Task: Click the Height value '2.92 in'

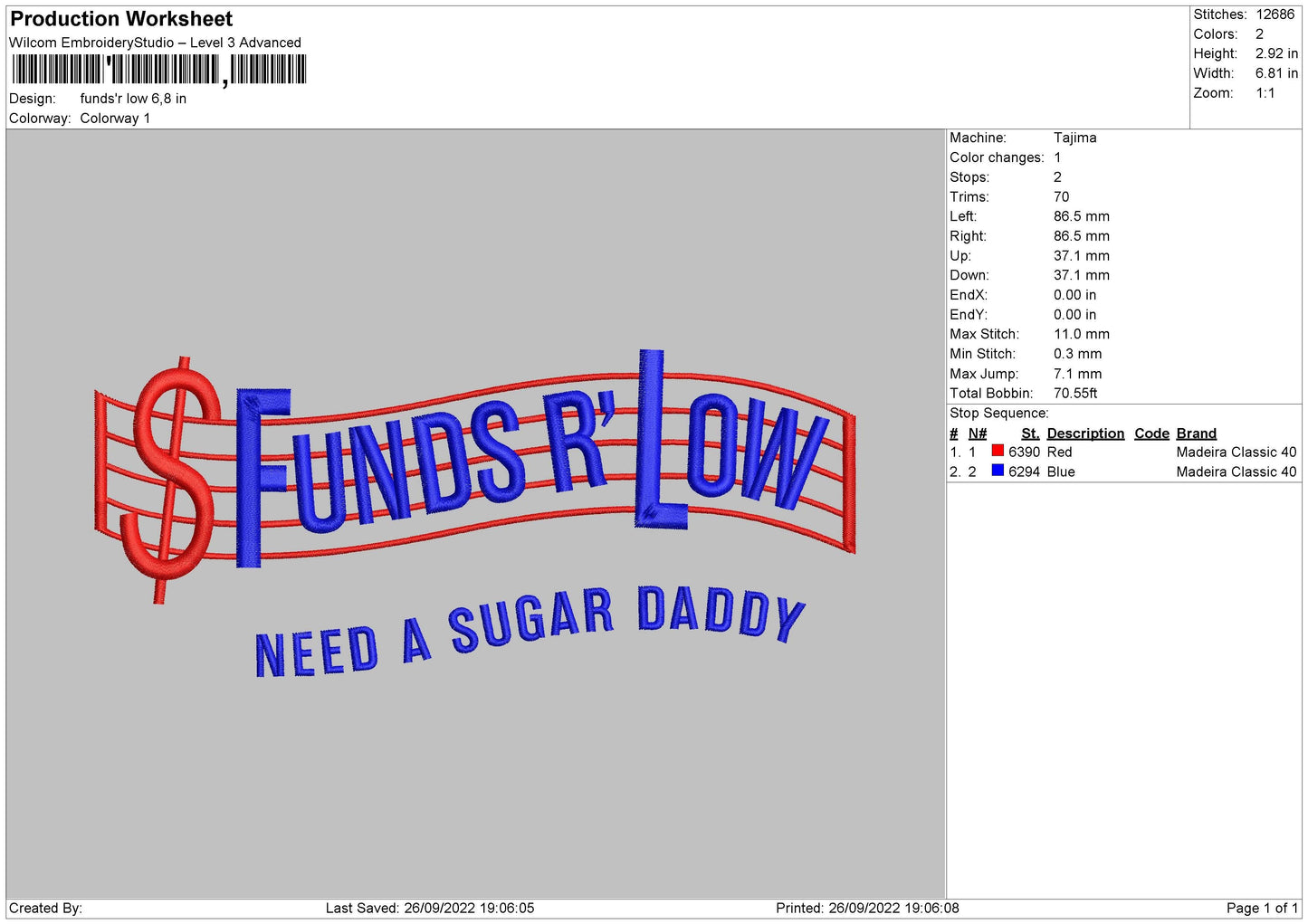Action: 1276,54
